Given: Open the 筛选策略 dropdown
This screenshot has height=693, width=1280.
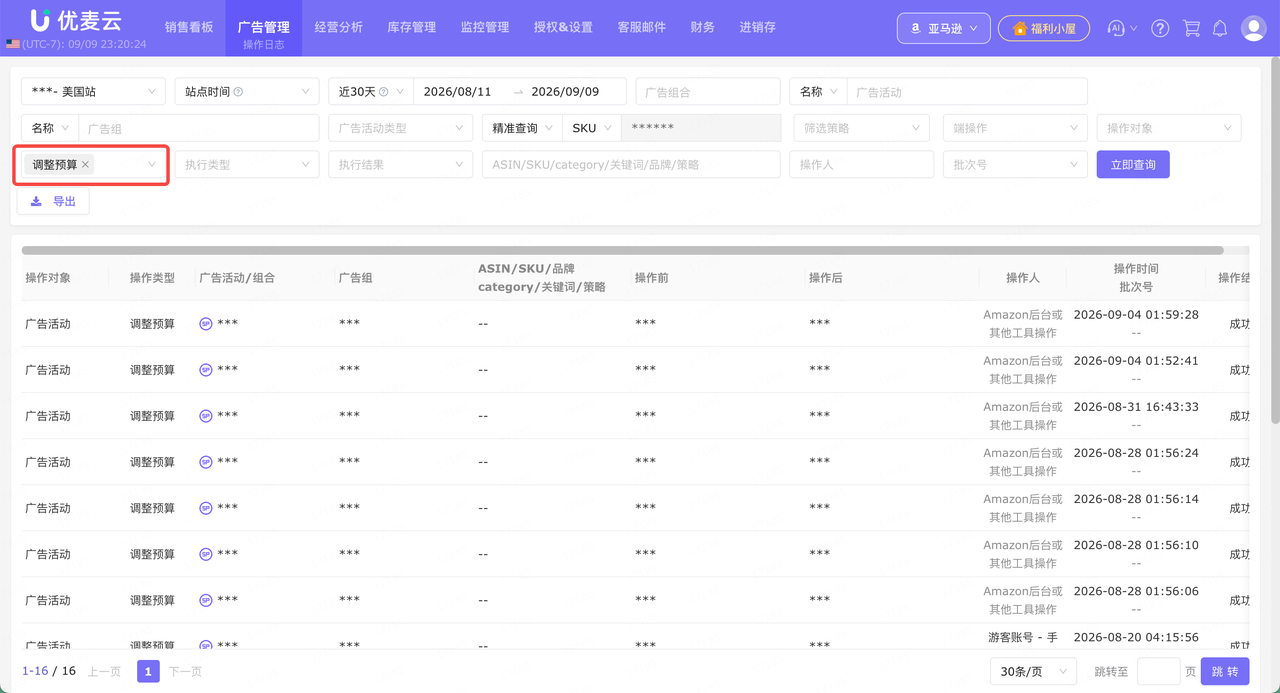Looking at the screenshot, I should coord(862,128).
